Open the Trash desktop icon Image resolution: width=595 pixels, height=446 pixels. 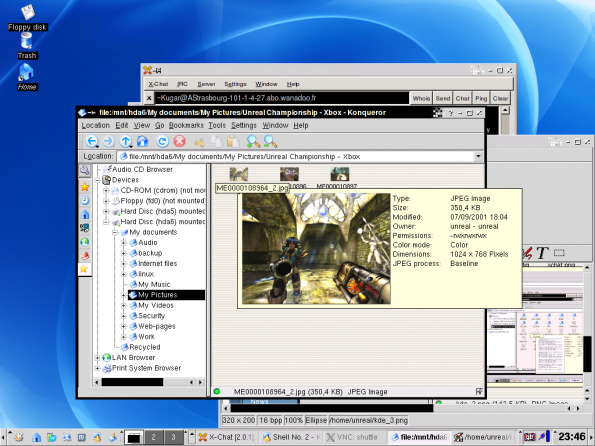(x=27, y=46)
